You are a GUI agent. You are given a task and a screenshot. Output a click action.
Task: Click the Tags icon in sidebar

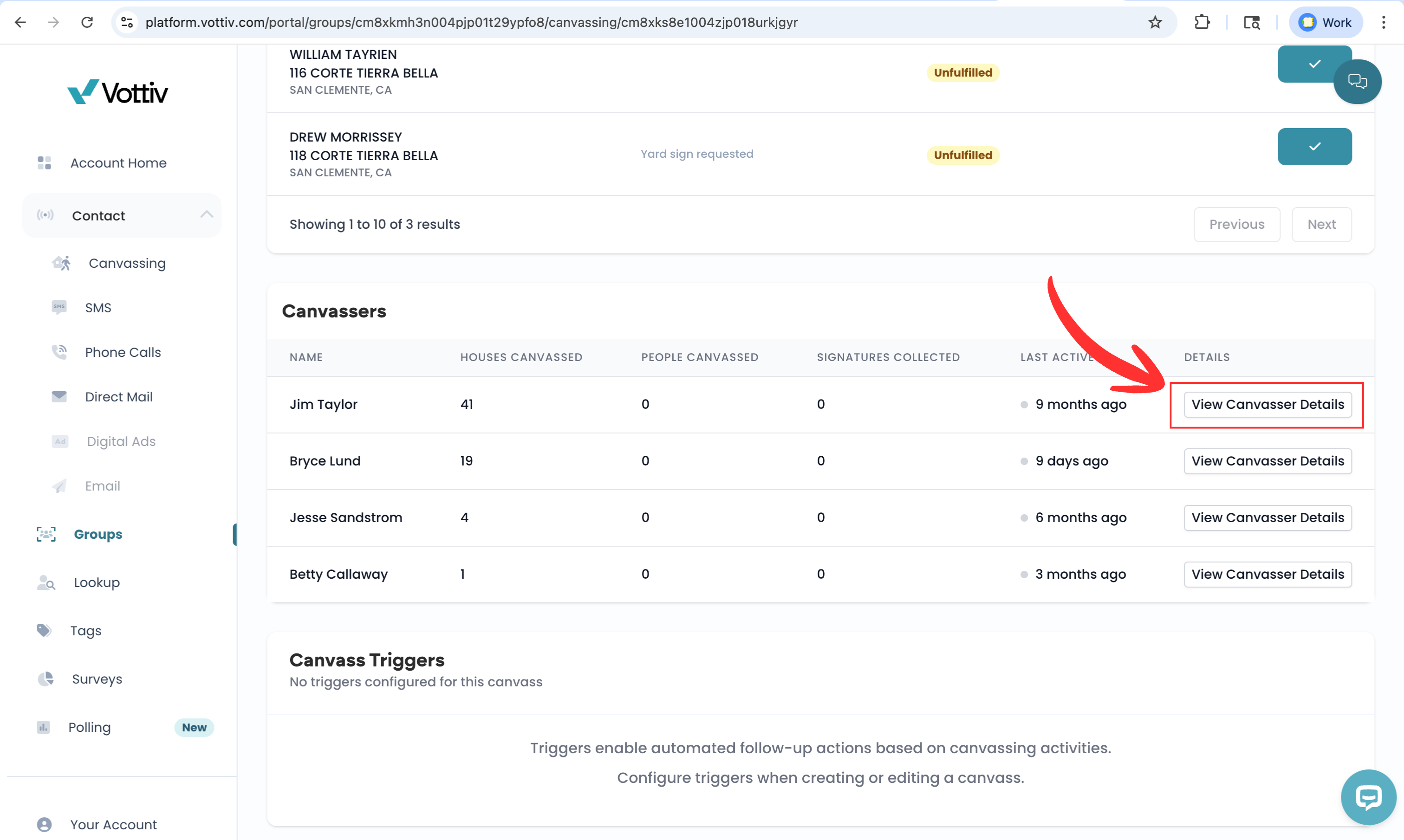(x=44, y=631)
